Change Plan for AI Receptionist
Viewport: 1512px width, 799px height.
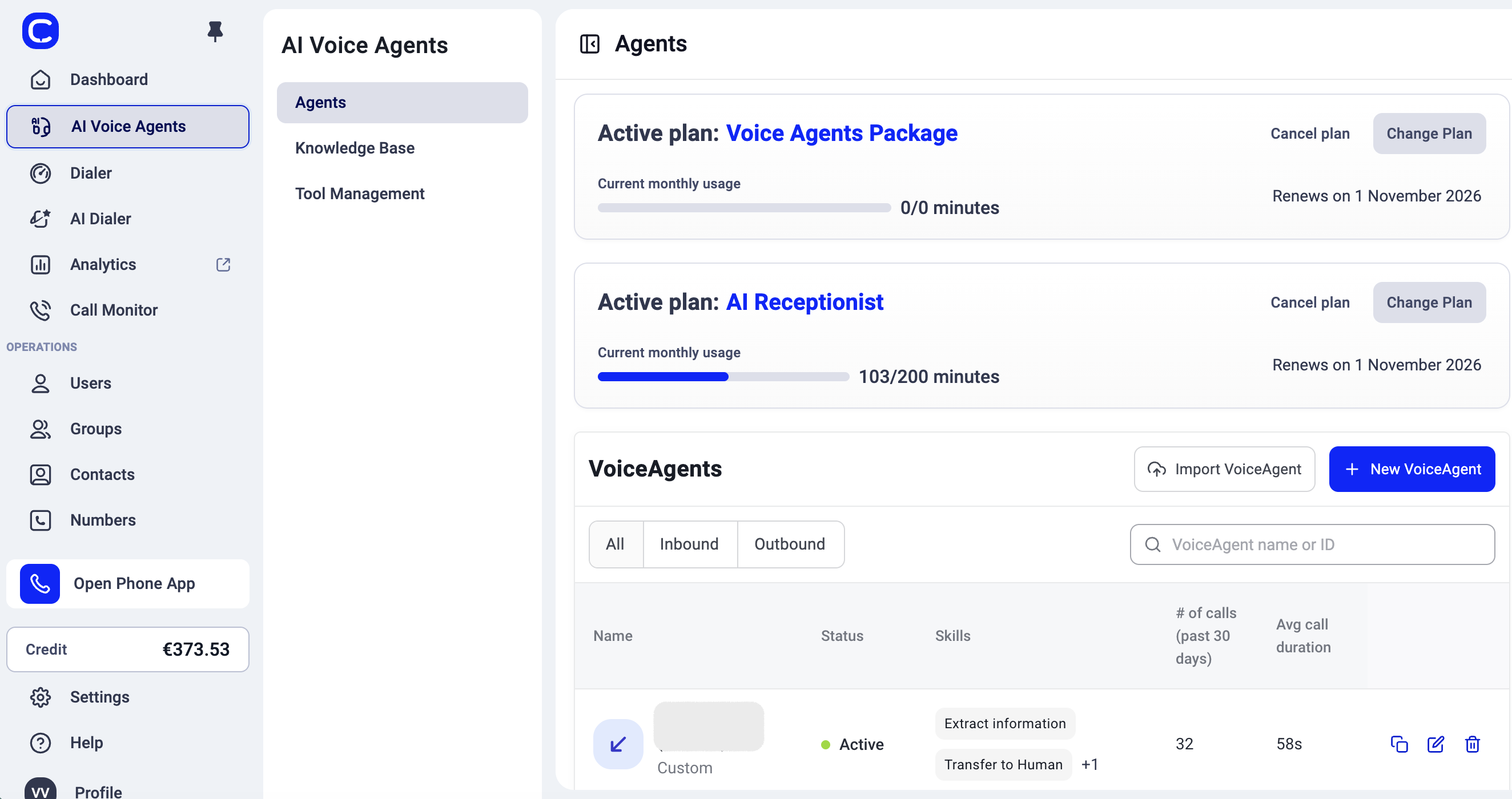(1429, 302)
